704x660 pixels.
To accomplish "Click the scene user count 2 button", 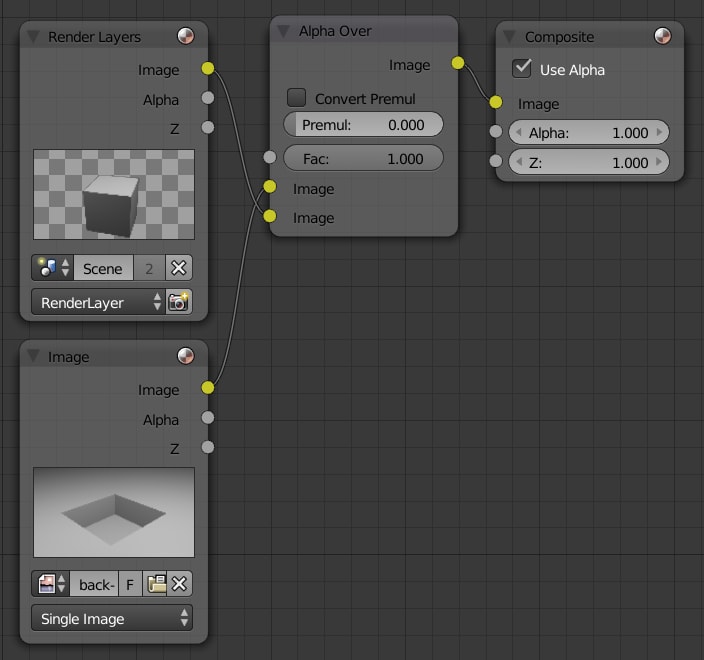I will (x=149, y=268).
